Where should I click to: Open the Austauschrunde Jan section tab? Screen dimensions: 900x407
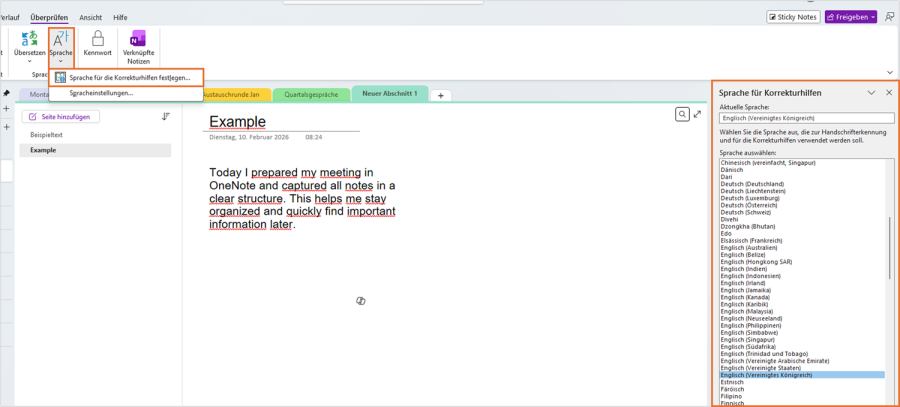[236, 95]
